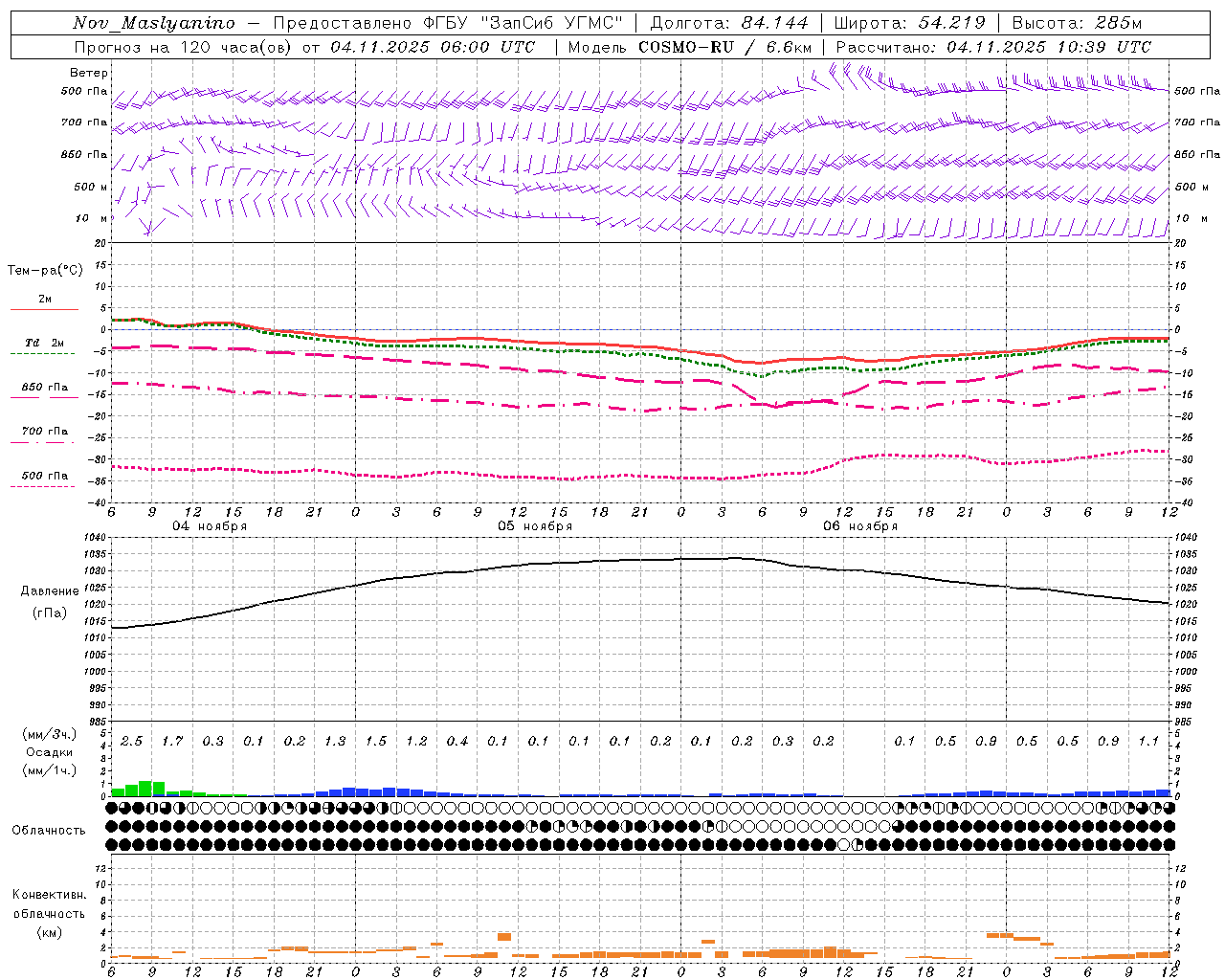
Task: Click the 1.3 precipitation total value
Action: (335, 741)
